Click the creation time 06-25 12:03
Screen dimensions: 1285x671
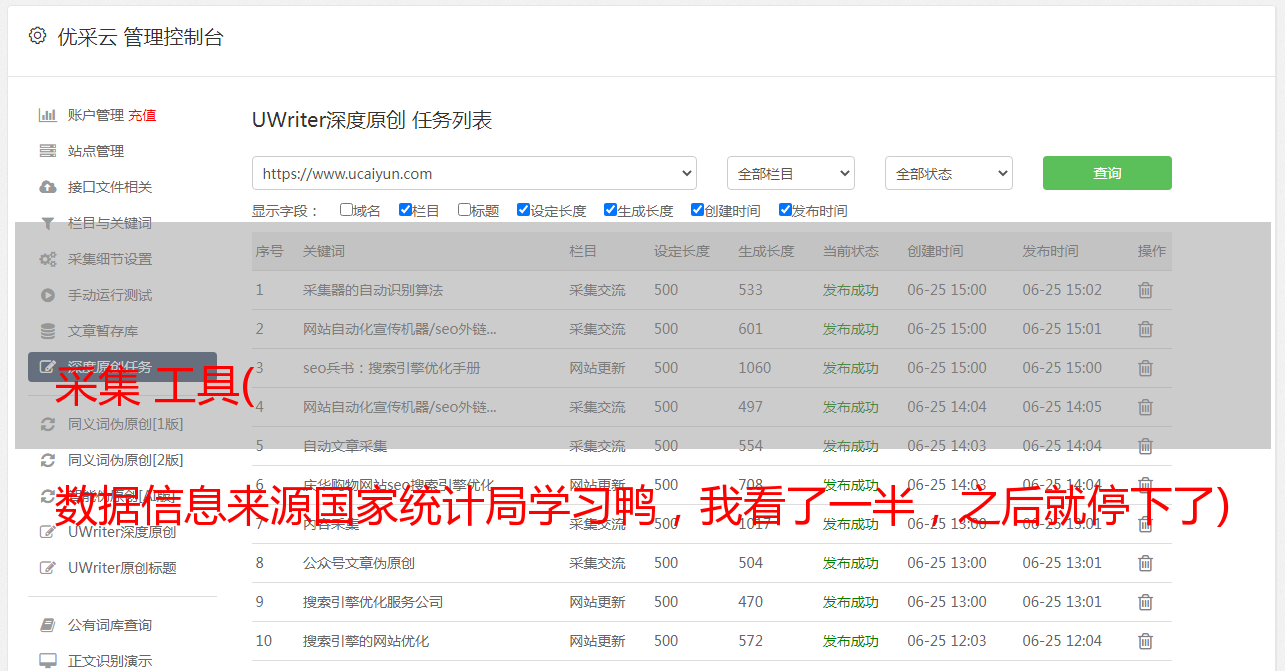(947, 641)
